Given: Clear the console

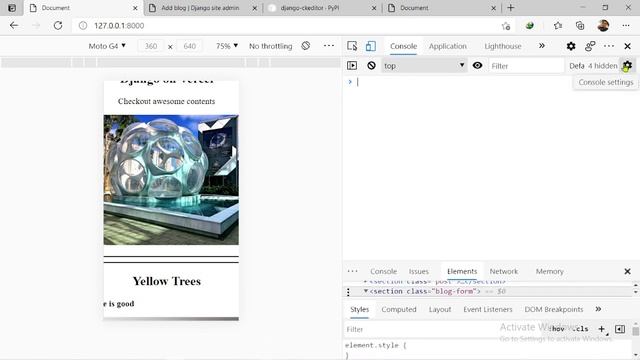Looking at the screenshot, I should pyautogui.click(x=371, y=66).
